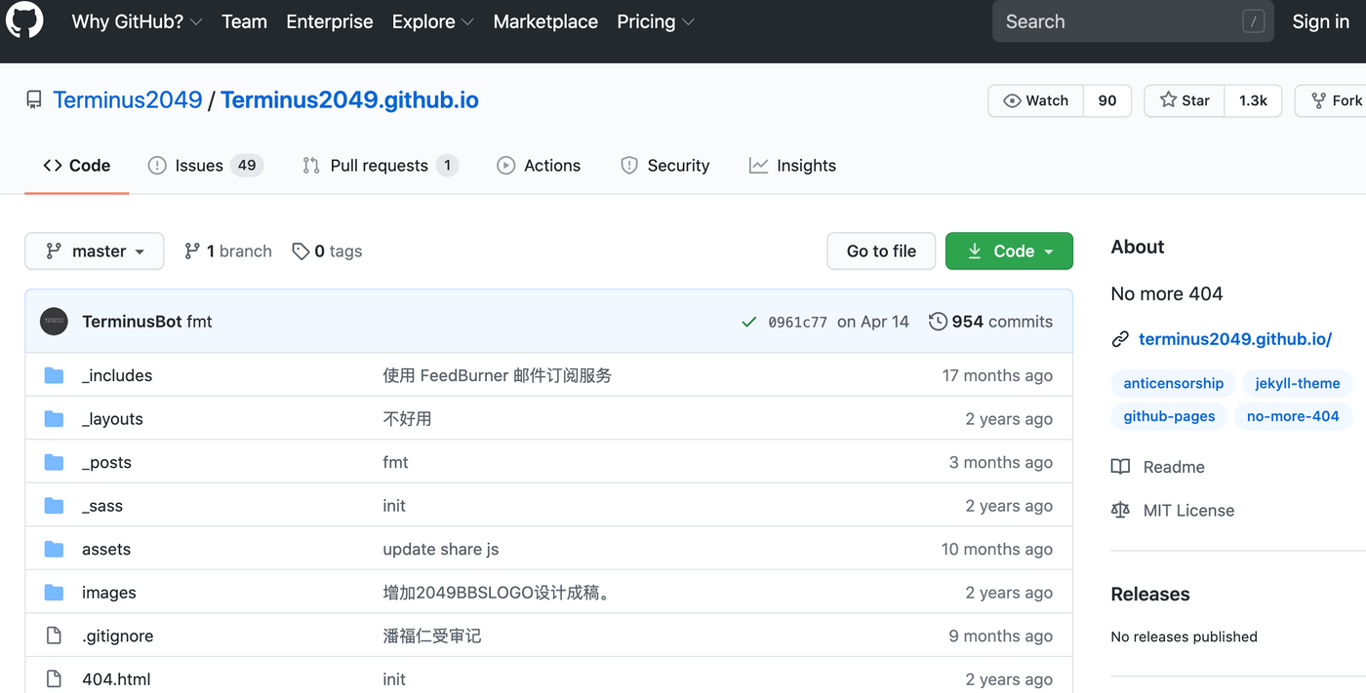Click the slash shortcut icon in Search
This screenshot has height=693, width=1366.
tap(1253, 21)
